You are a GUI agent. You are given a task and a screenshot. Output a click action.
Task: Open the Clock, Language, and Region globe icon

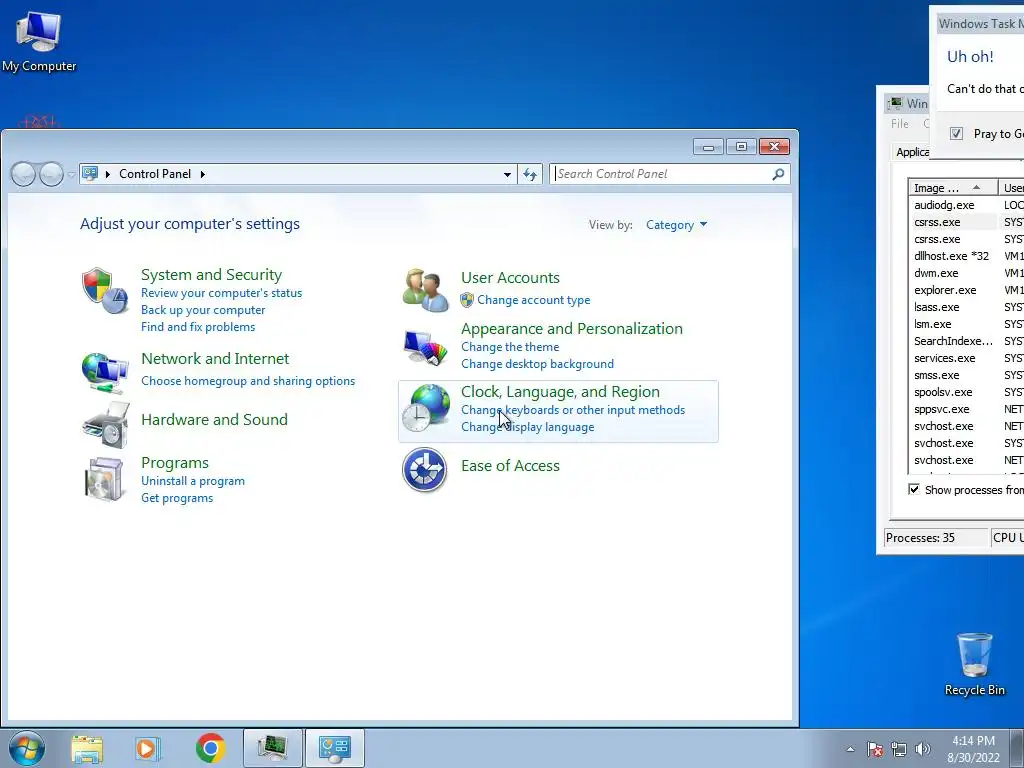click(x=425, y=408)
